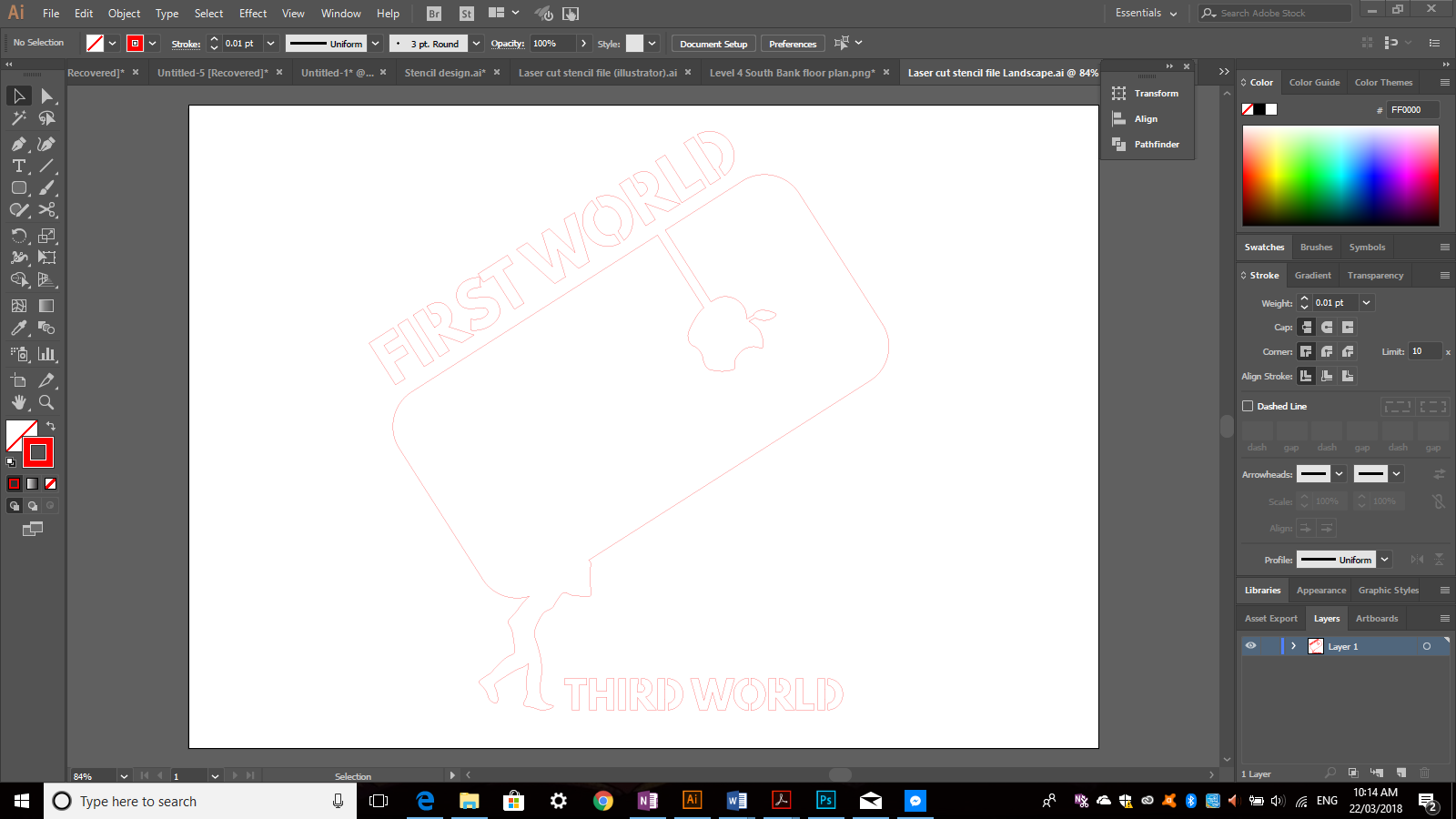1456x819 pixels.
Task: Select the Artboard tool
Action: point(19,380)
